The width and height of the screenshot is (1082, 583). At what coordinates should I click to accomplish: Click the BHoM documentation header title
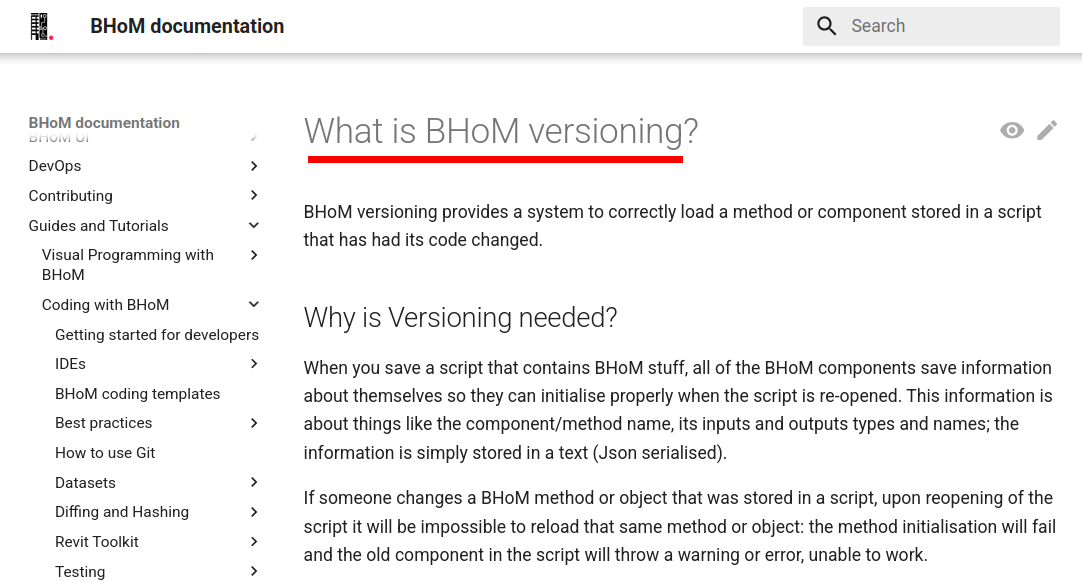[187, 26]
